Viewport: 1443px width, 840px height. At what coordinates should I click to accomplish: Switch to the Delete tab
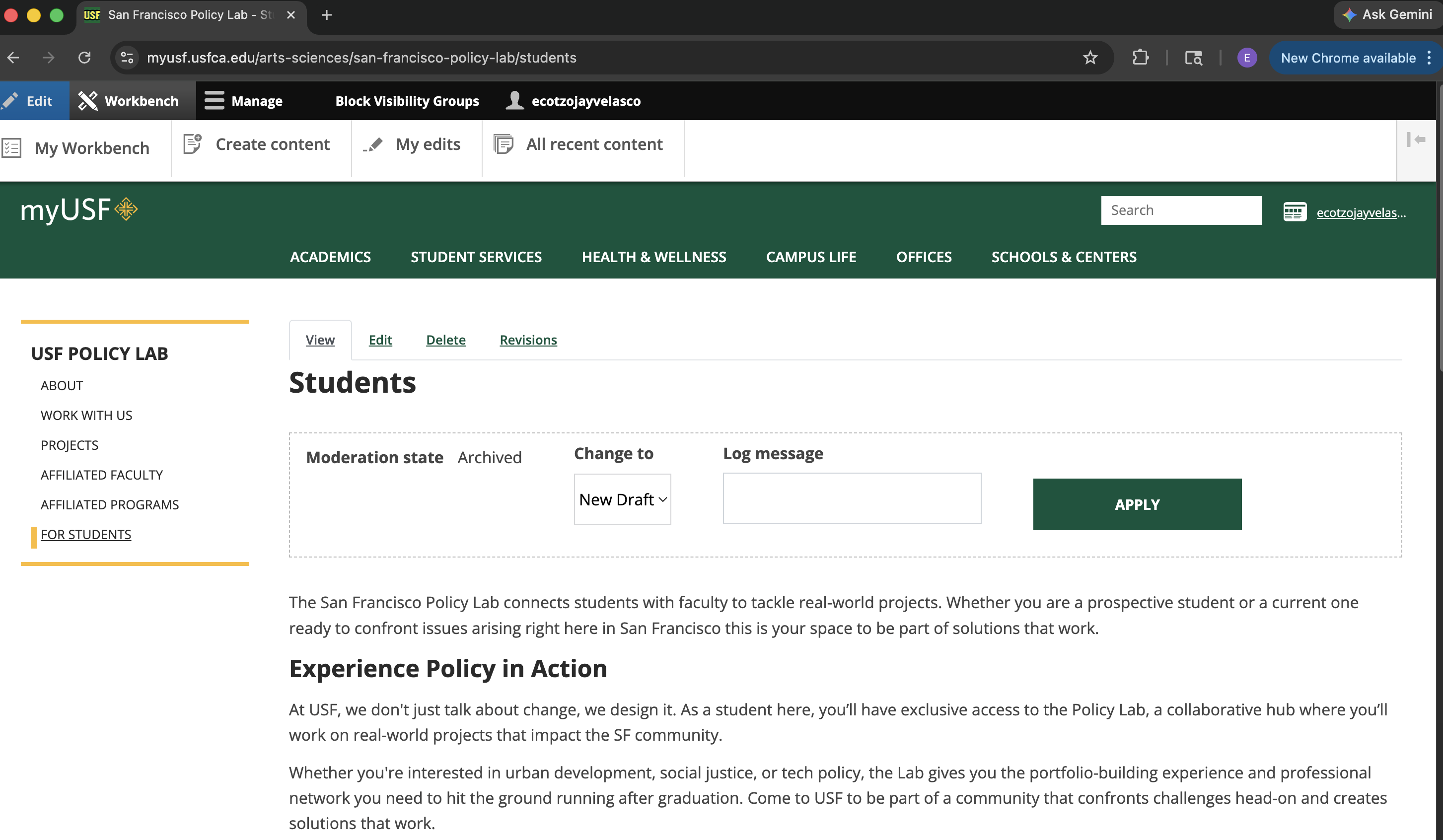(x=445, y=340)
